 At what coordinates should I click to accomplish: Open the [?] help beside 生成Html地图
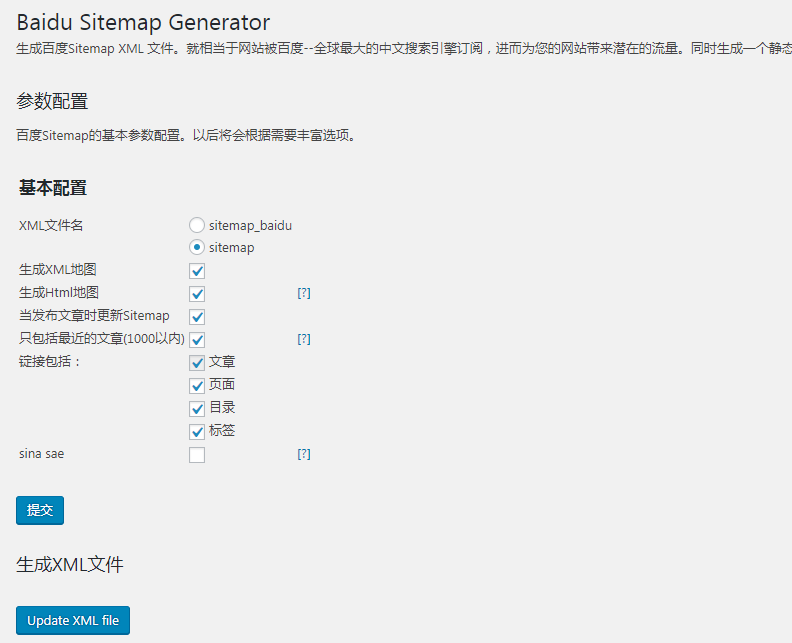(x=304, y=293)
